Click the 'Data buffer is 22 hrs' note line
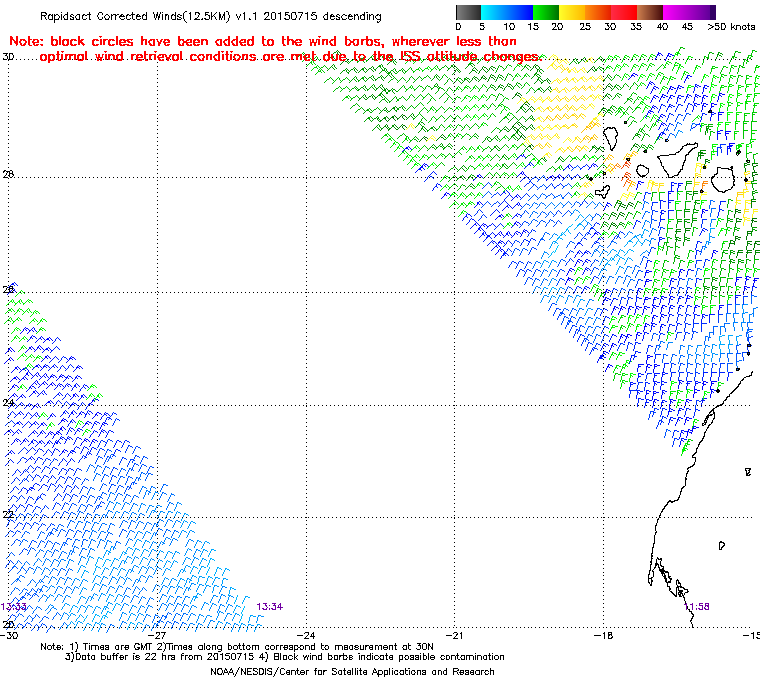 (285, 657)
